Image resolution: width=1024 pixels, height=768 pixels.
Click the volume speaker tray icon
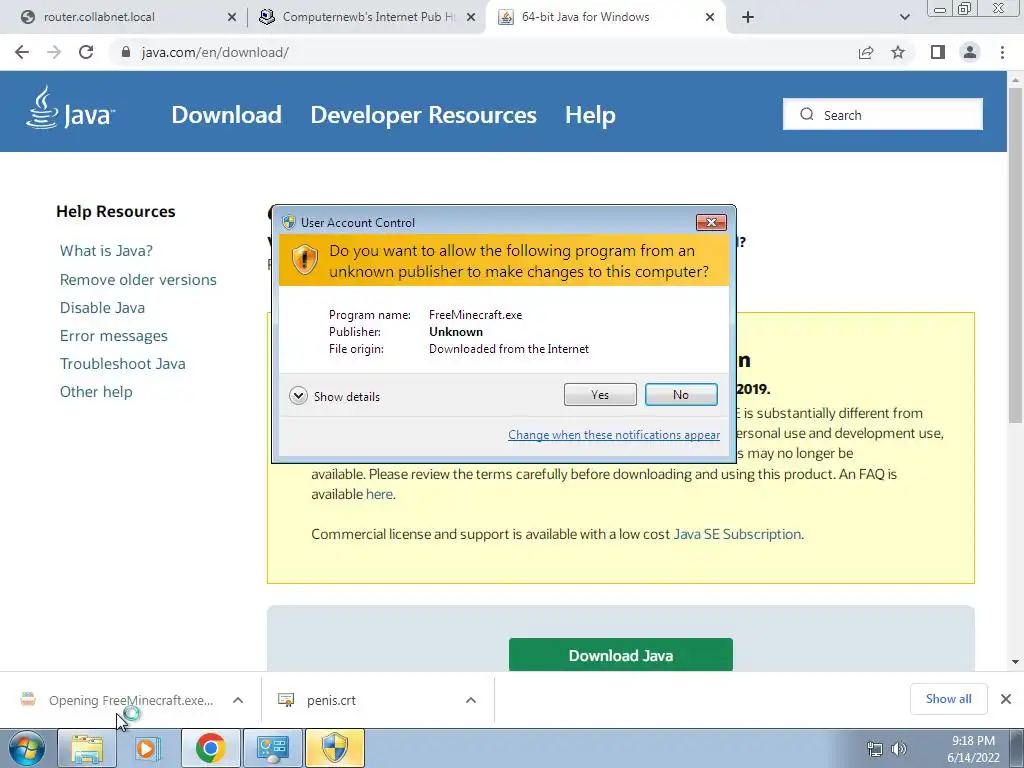pos(899,749)
